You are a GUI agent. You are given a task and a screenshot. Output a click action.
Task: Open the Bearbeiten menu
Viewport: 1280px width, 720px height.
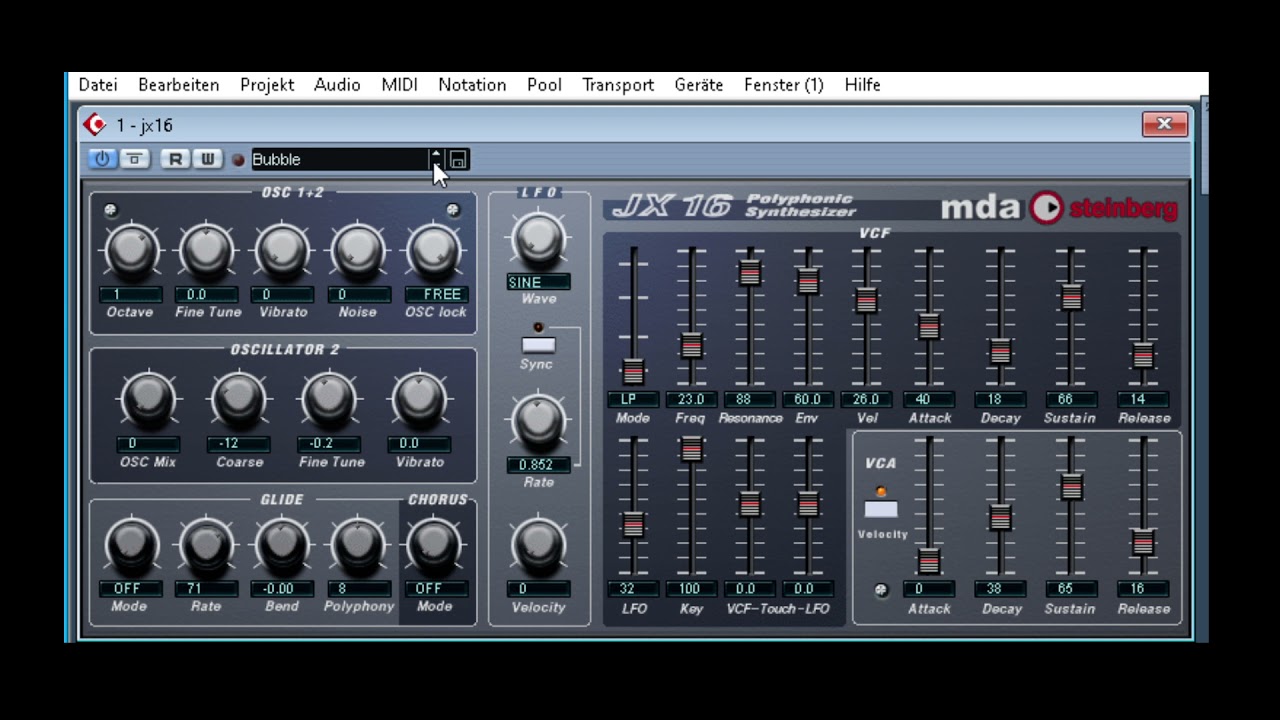coord(179,85)
